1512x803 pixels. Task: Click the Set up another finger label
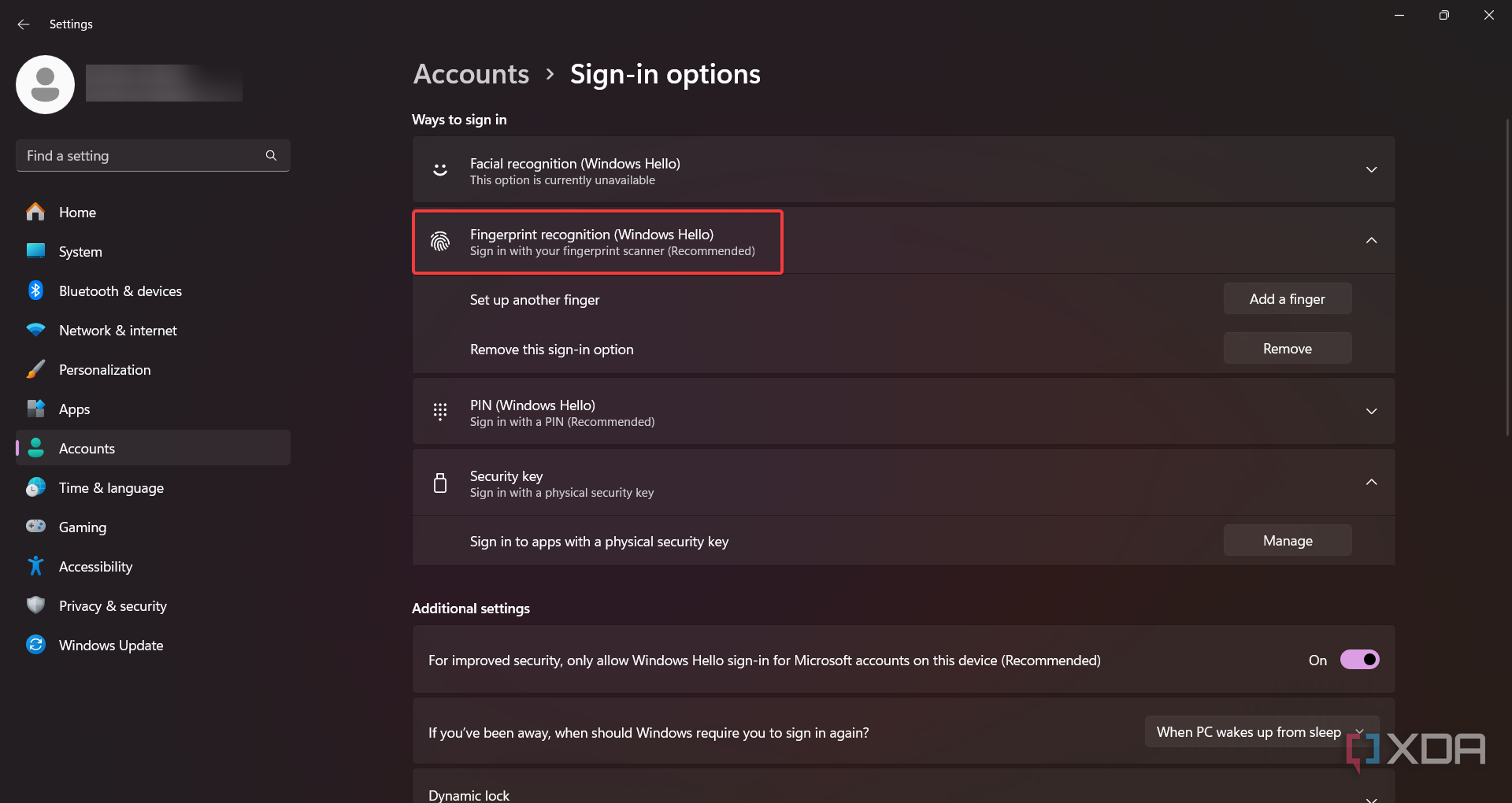pyautogui.click(x=535, y=299)
